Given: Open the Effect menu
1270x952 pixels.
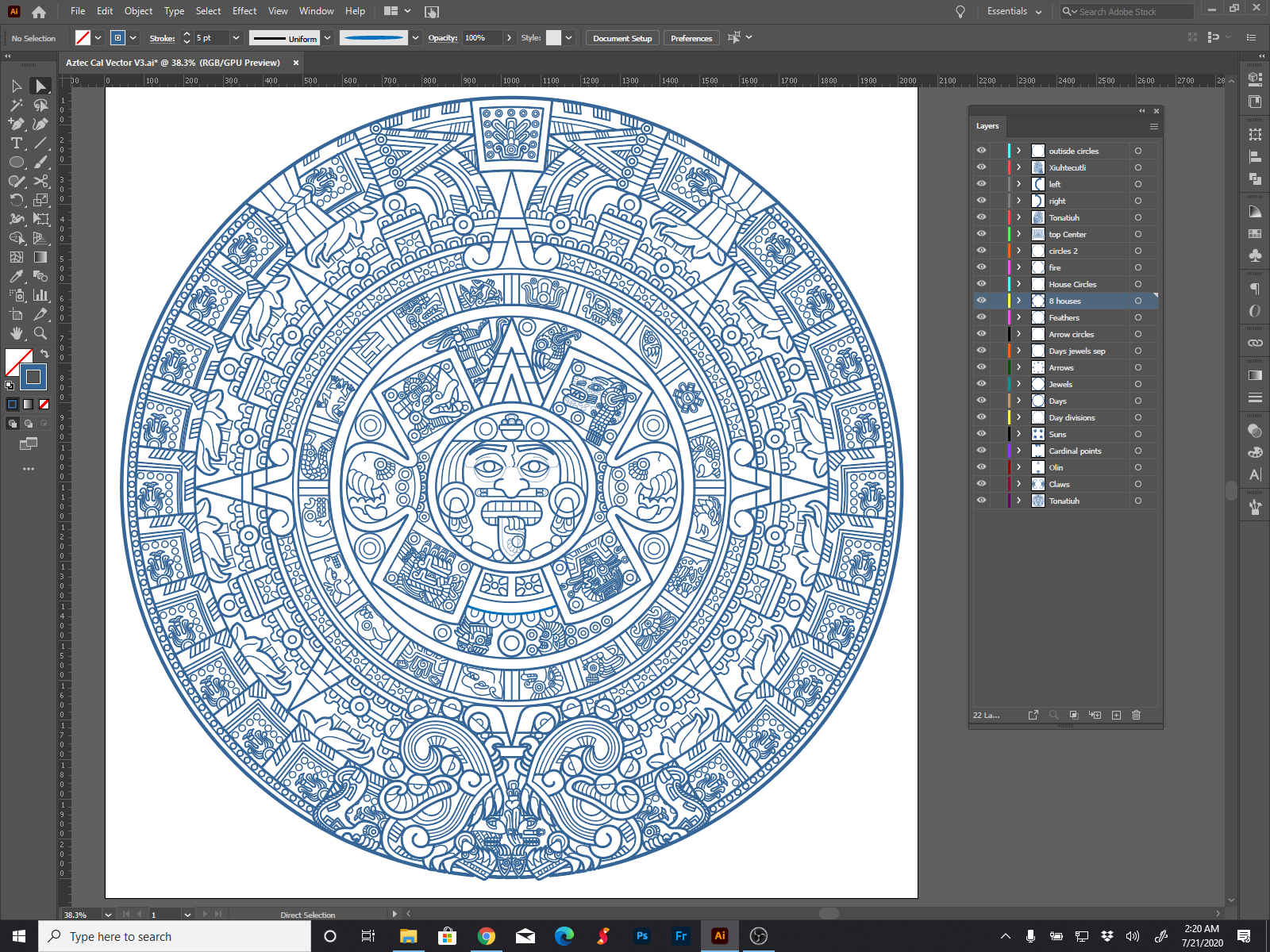Looking at the screenshot, I should coord(244,11).
